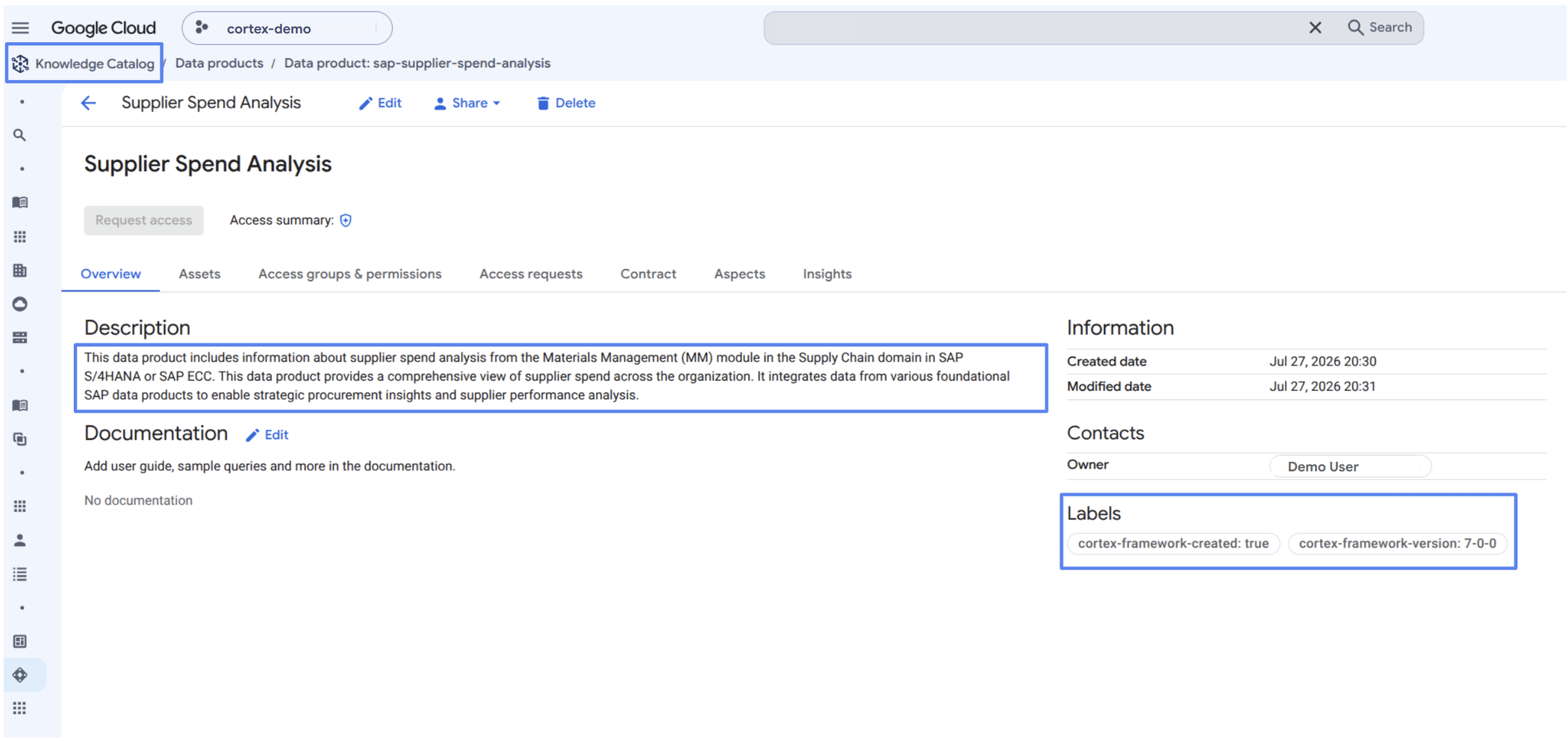Click the Knowledge Catalog product icon
Image resolution: width=1568 pixels, height=741 pixels.
[x=20, y=63]
